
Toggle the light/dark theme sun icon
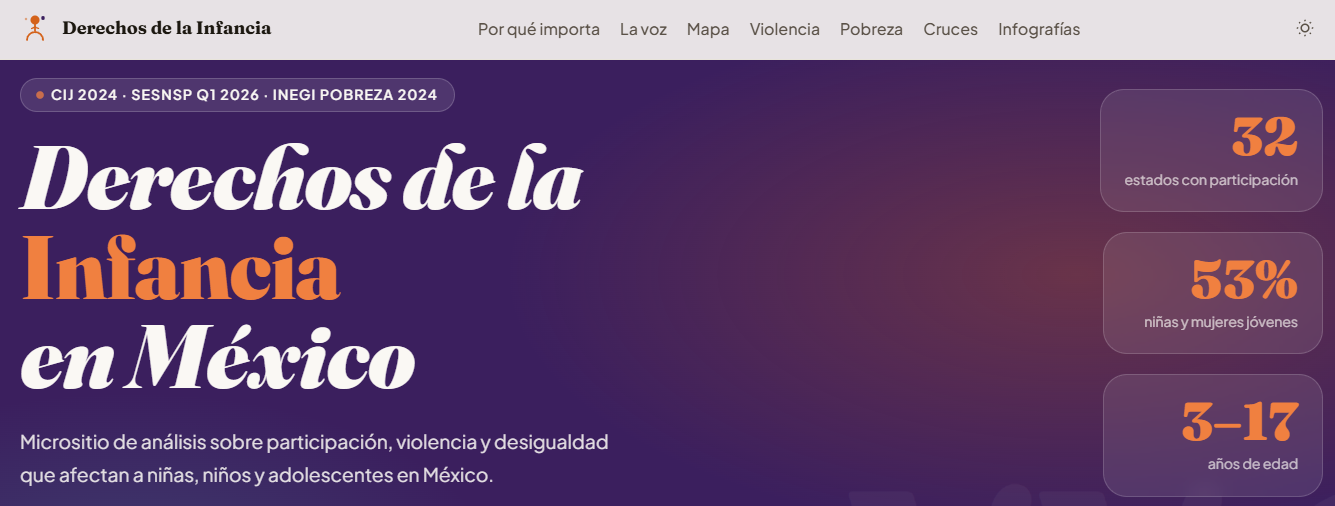coord(1305,29)
